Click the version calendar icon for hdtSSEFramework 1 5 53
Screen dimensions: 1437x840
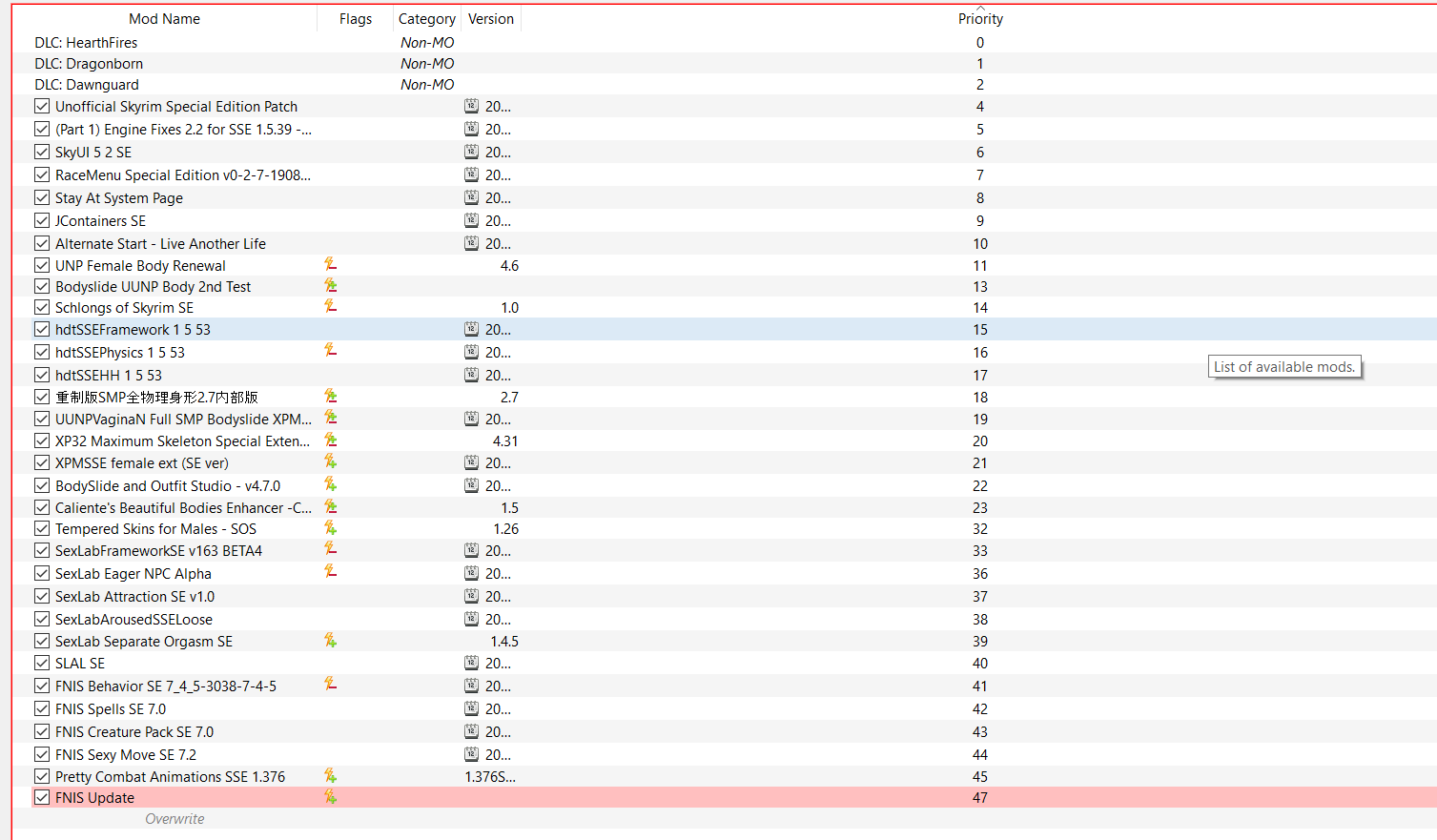point(471,329)
